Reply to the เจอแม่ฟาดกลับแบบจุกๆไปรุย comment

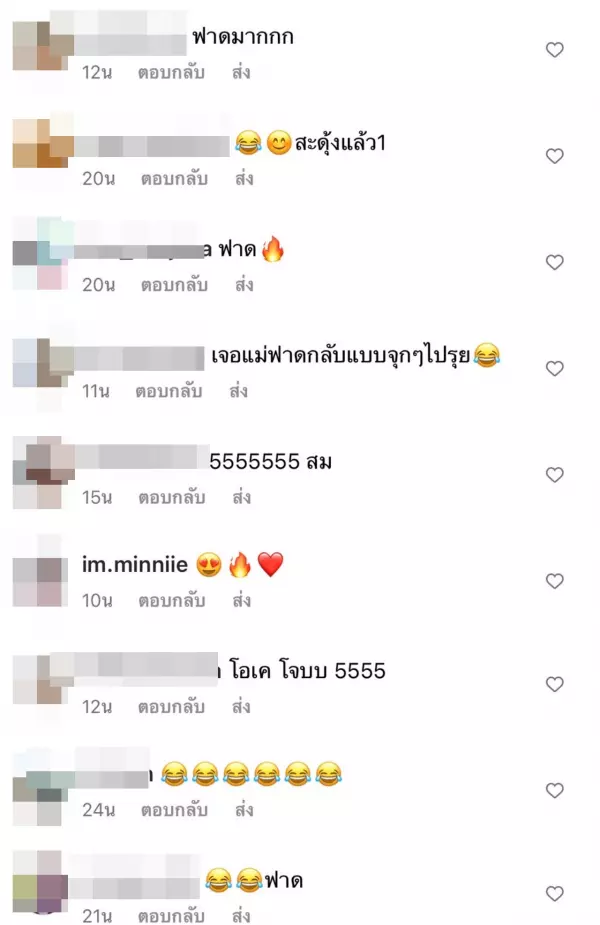tap(169, 391)
